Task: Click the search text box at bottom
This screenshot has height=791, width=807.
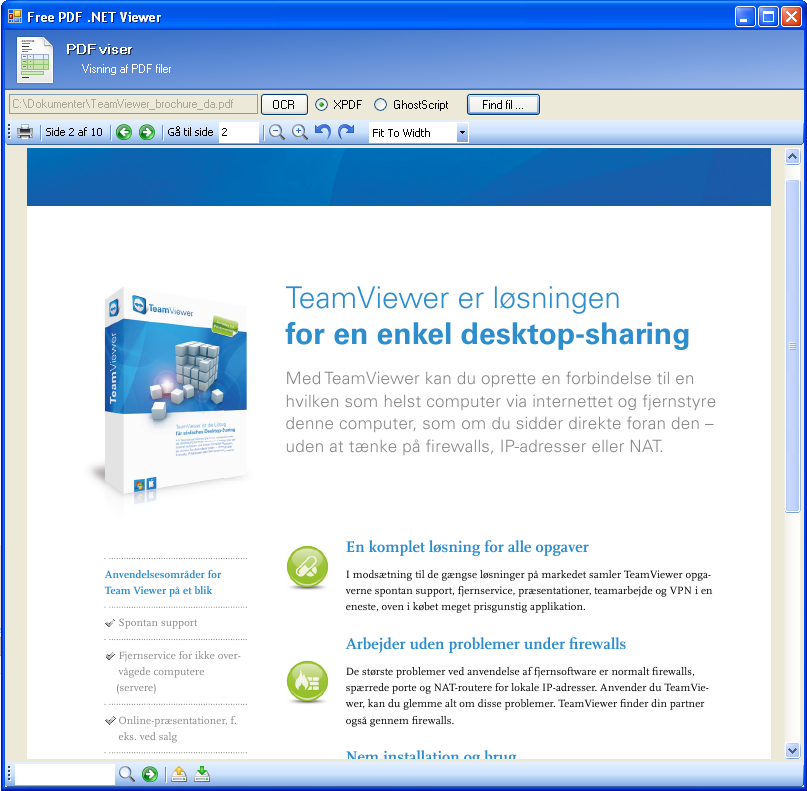Action: pos(65,774)
